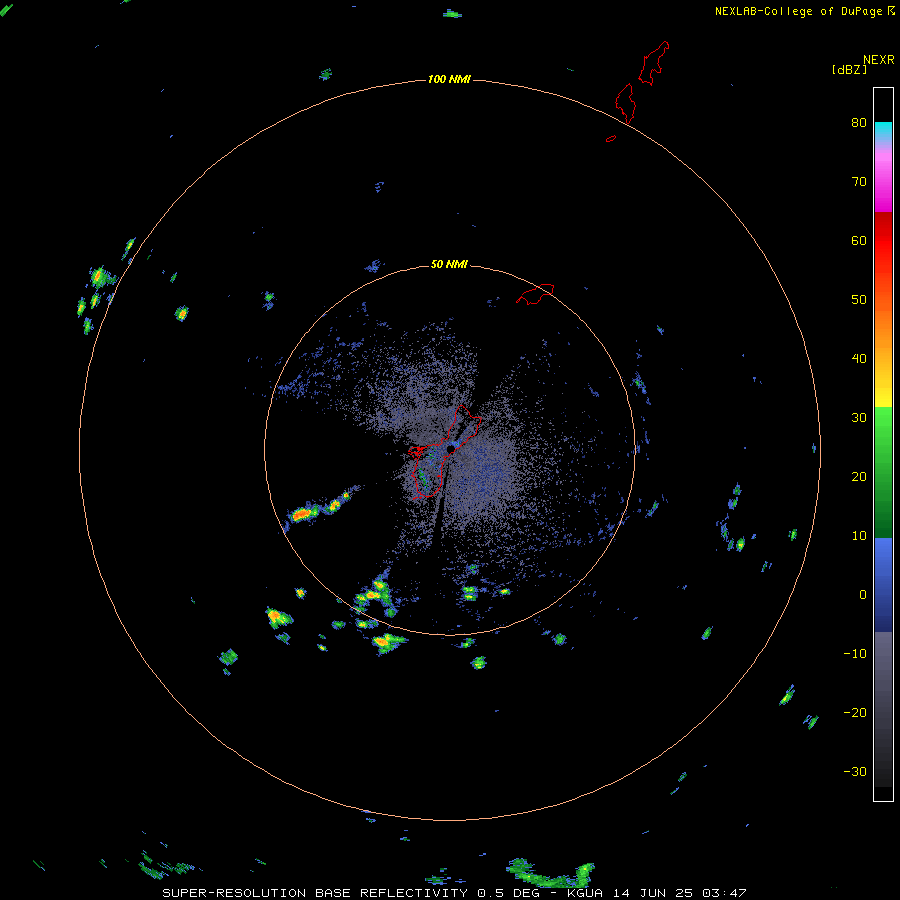Click the 50 NMI range ring label
The image size is (900, 900).
pyautogui.click(x=449, y=265)
